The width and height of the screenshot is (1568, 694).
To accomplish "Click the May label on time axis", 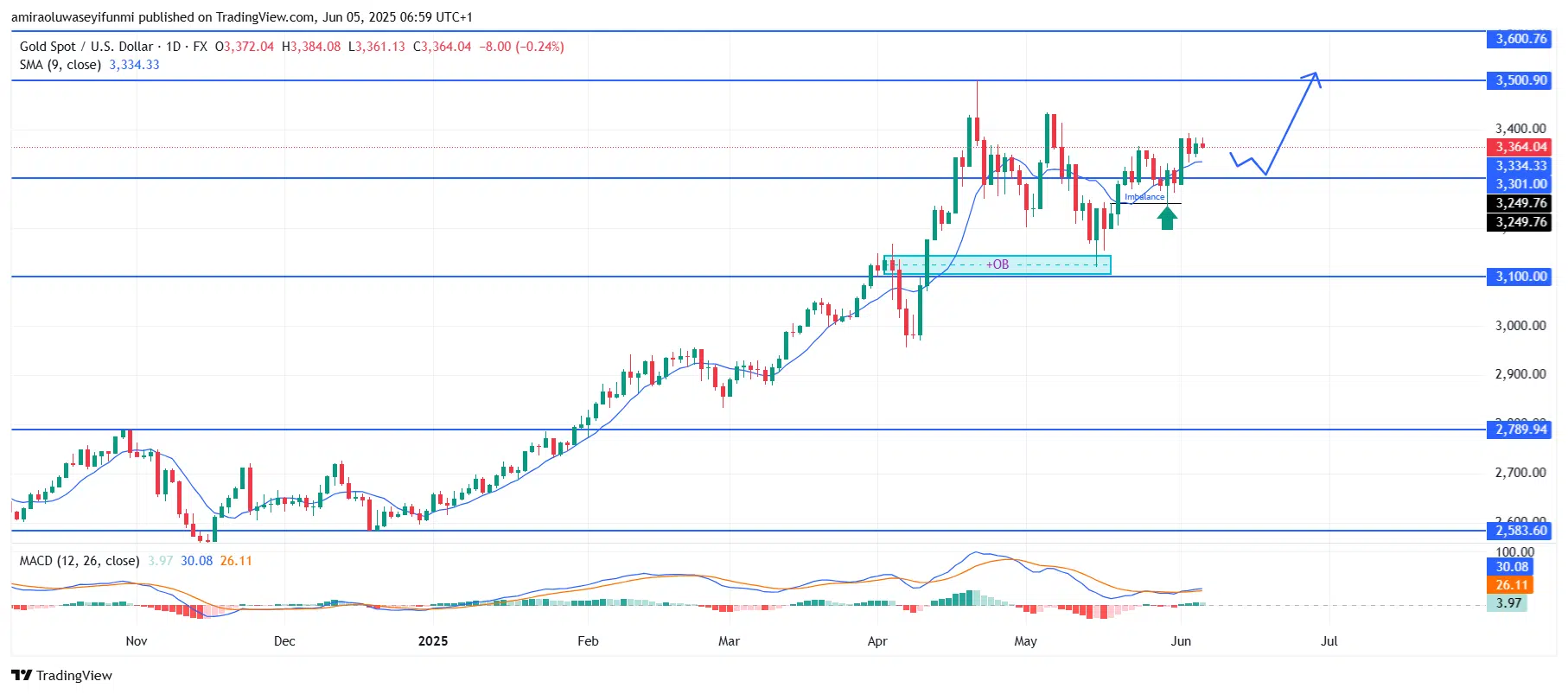I will (1026, 641).
